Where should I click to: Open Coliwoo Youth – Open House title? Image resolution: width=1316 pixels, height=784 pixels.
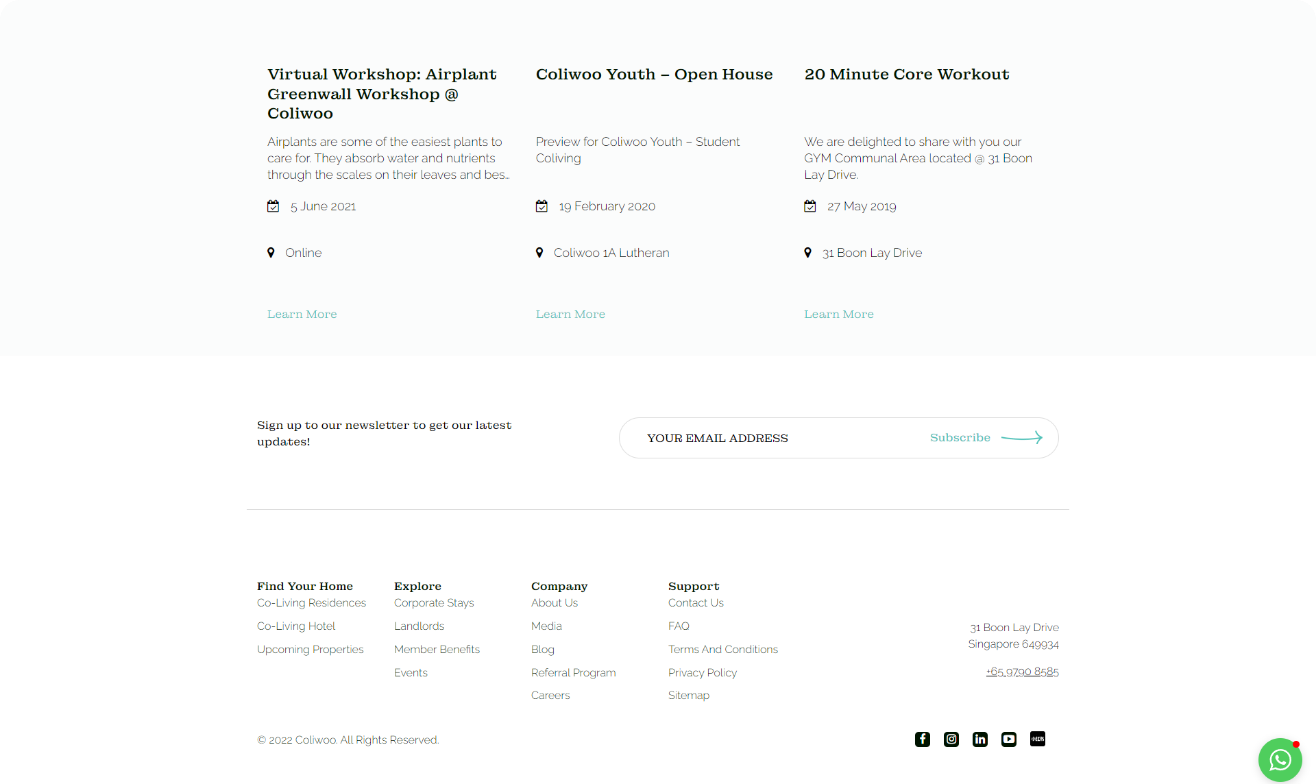tap(654, 74)
